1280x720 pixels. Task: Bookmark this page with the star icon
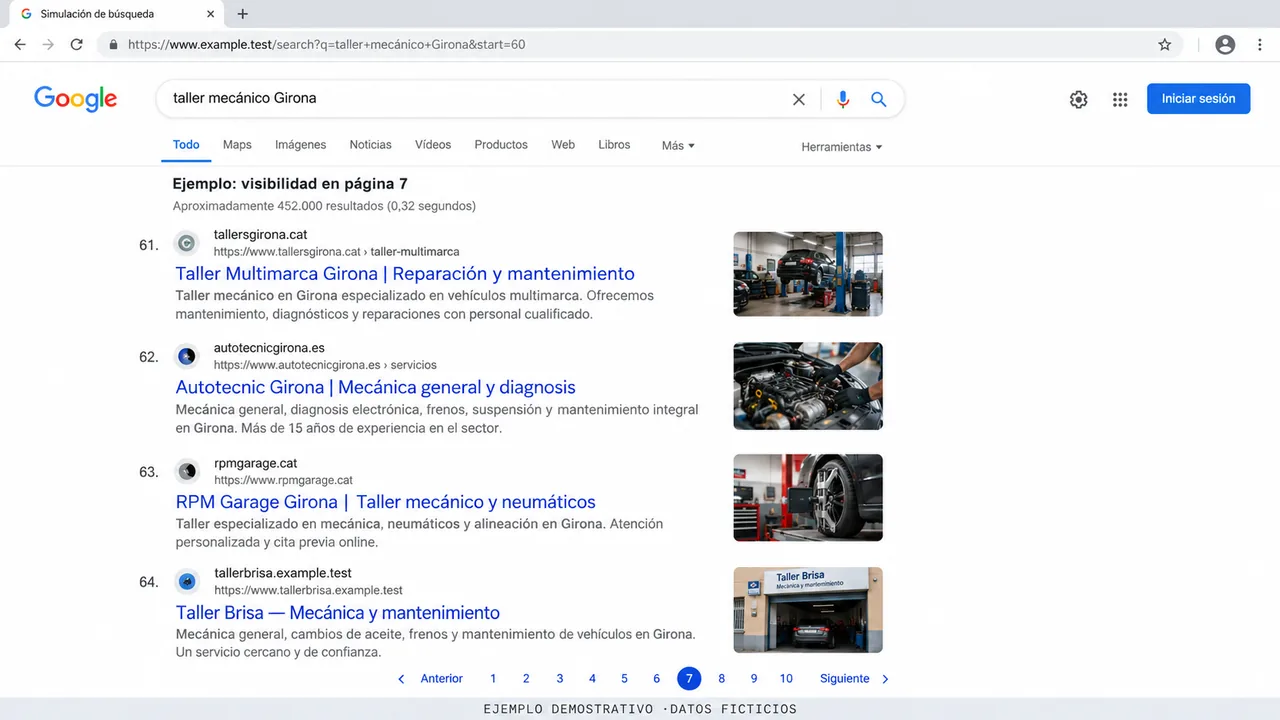[1164, 45]
